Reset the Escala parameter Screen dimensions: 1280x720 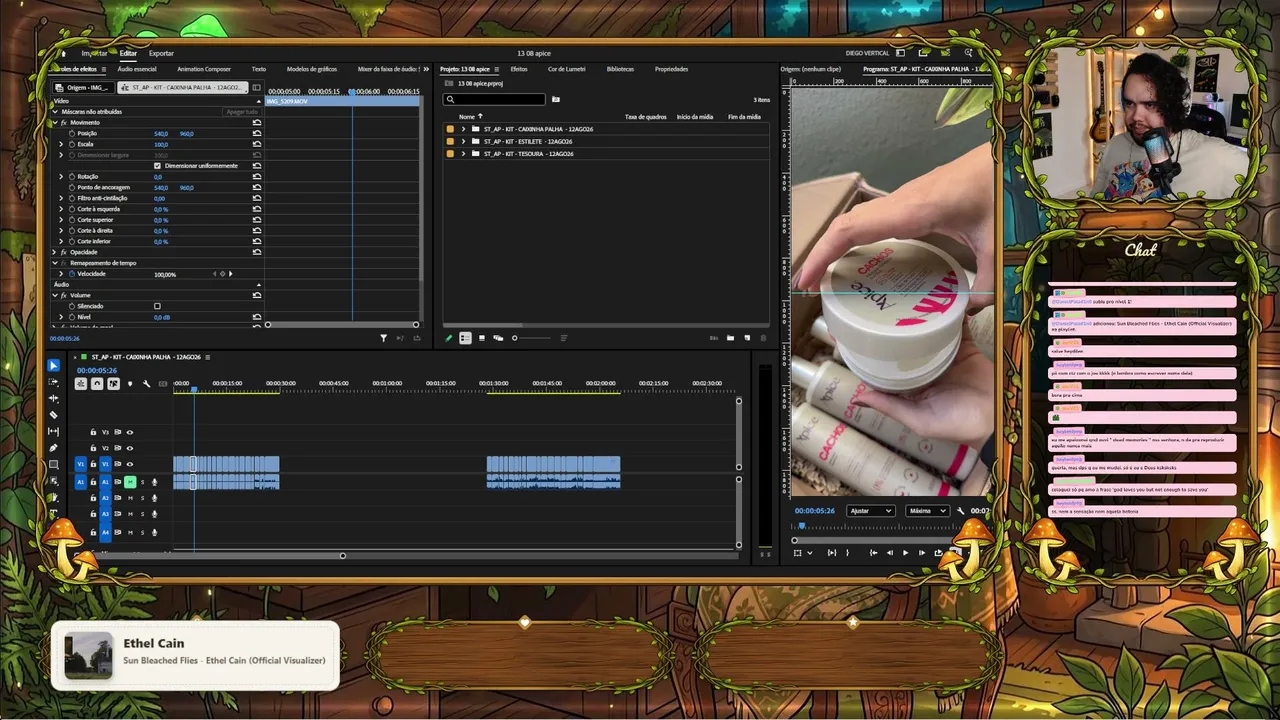click(257, 144)
